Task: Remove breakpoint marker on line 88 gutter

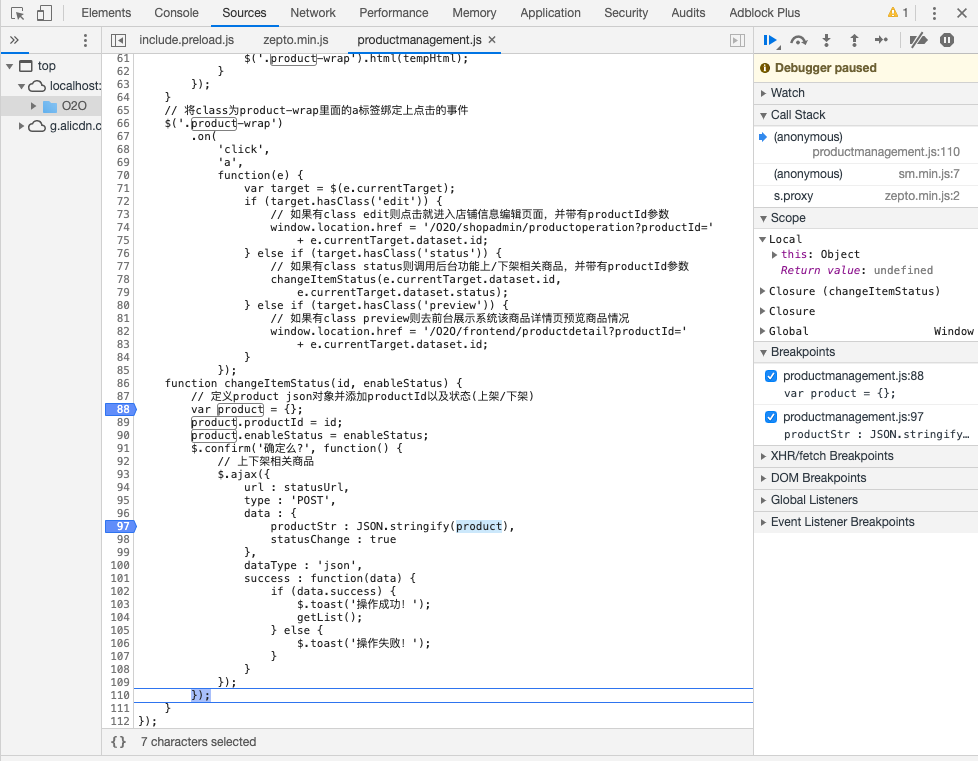Action: click(x=119, y=409)
